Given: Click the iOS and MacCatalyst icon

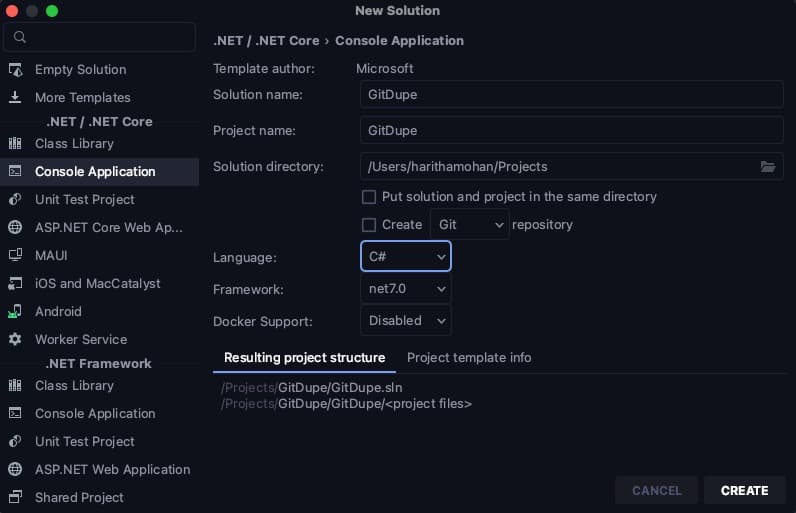Looking at the screenshot, I should 15,283.
